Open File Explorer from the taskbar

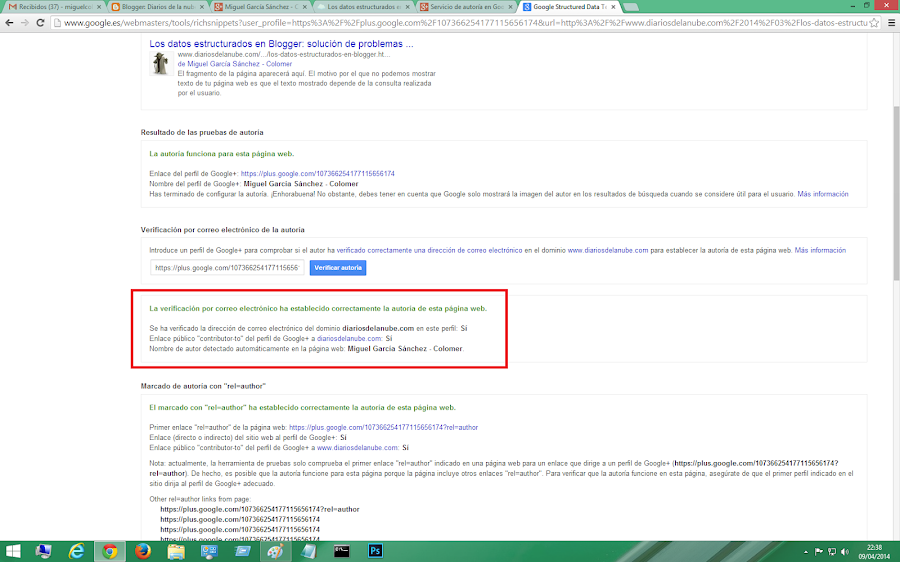176,551
